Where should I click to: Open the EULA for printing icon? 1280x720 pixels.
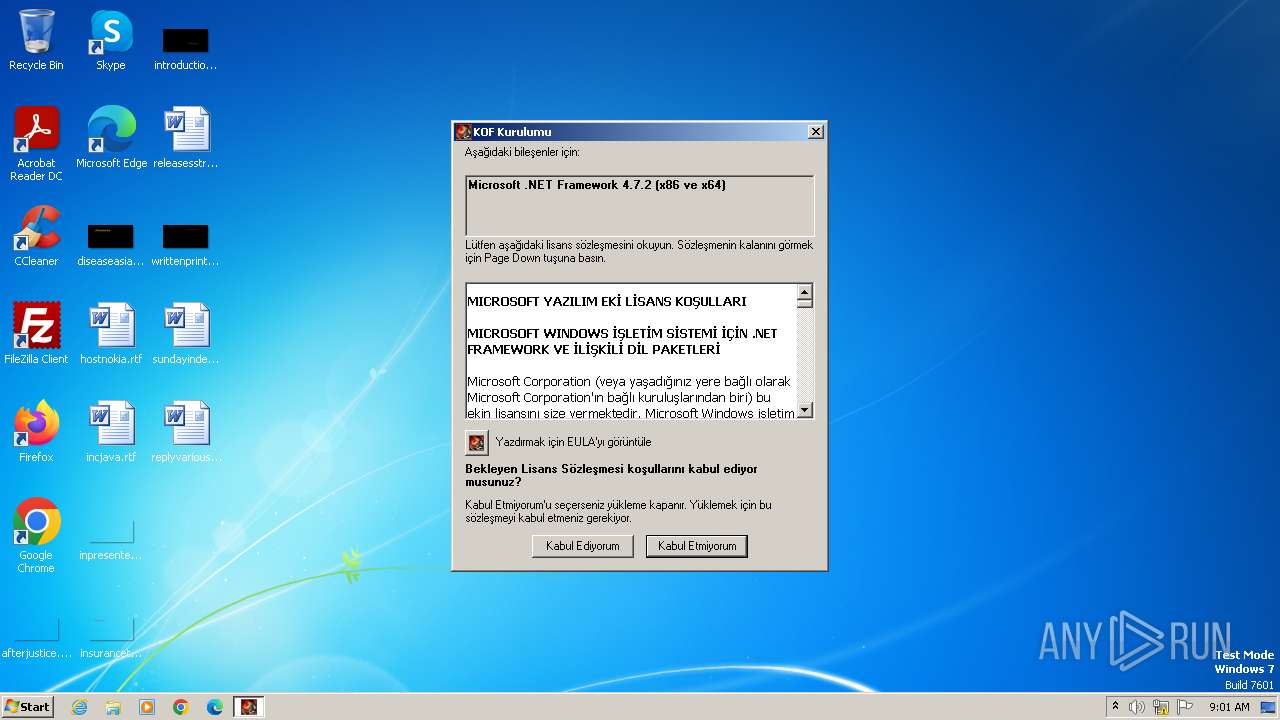pyautogui.click(x=477, y=442)
